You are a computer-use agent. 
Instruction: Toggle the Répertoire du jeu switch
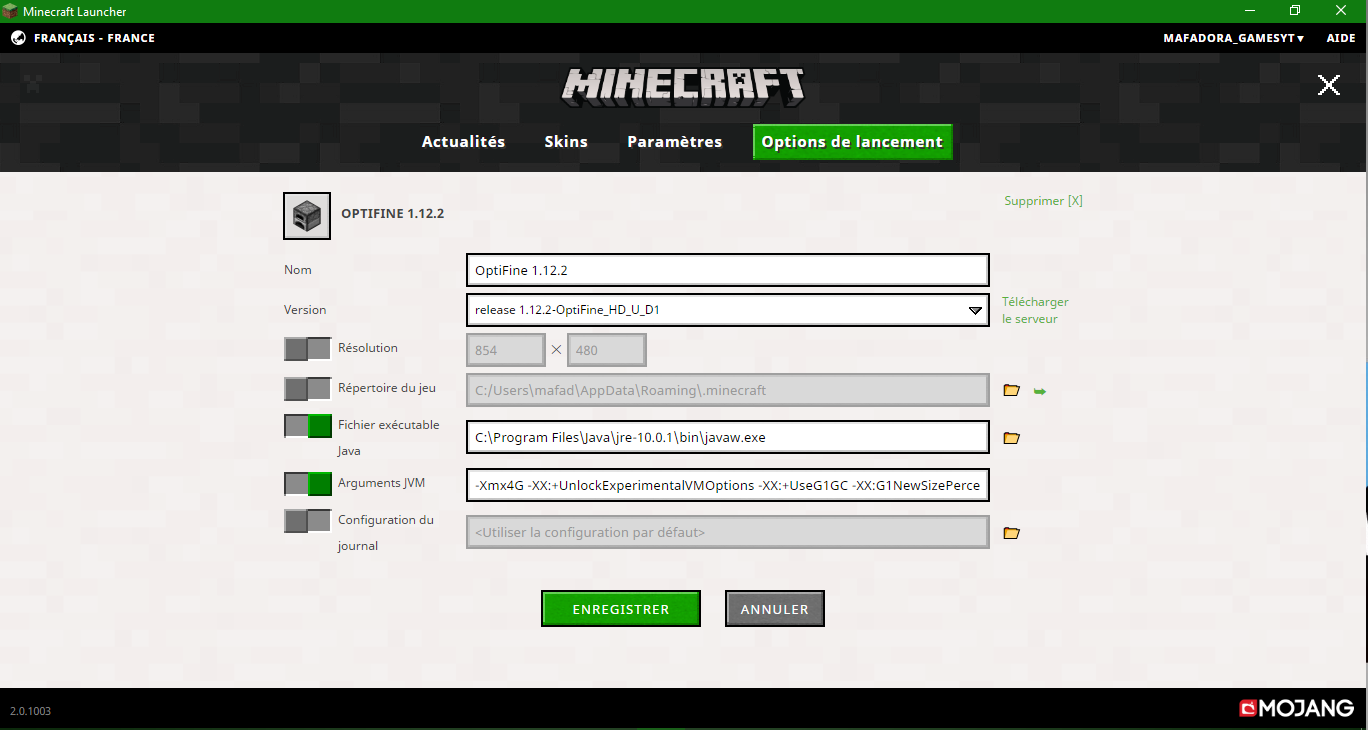tap(308, 389)
